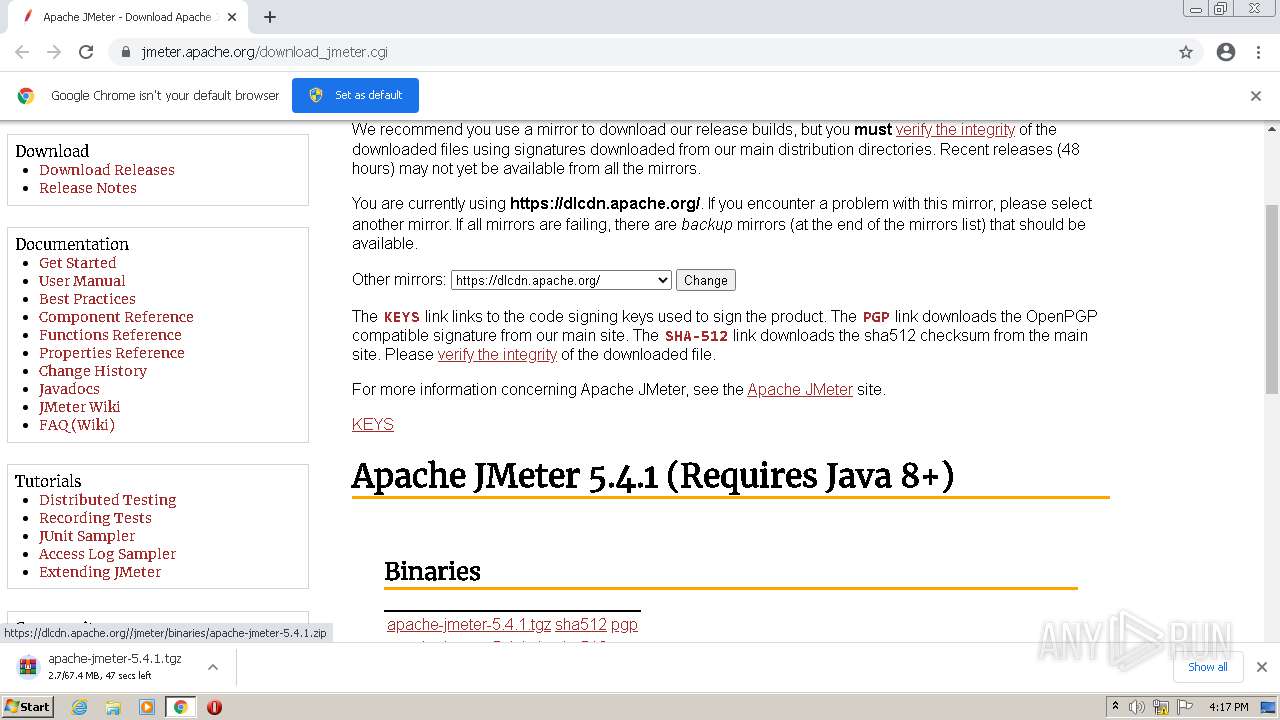Open the Windows Start menu

(27, 707)
